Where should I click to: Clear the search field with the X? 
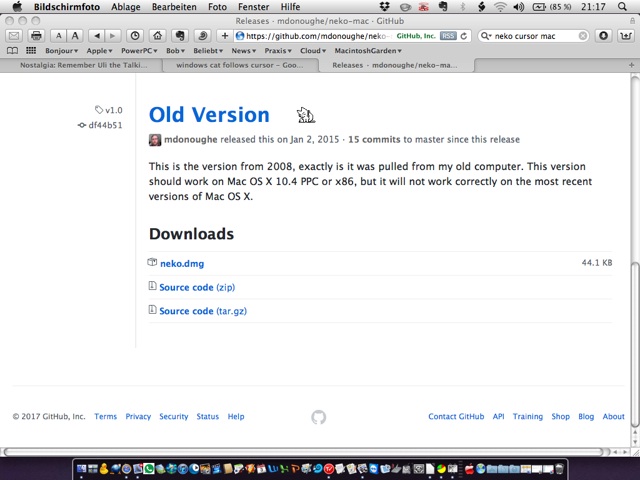(x=583, y=36)
